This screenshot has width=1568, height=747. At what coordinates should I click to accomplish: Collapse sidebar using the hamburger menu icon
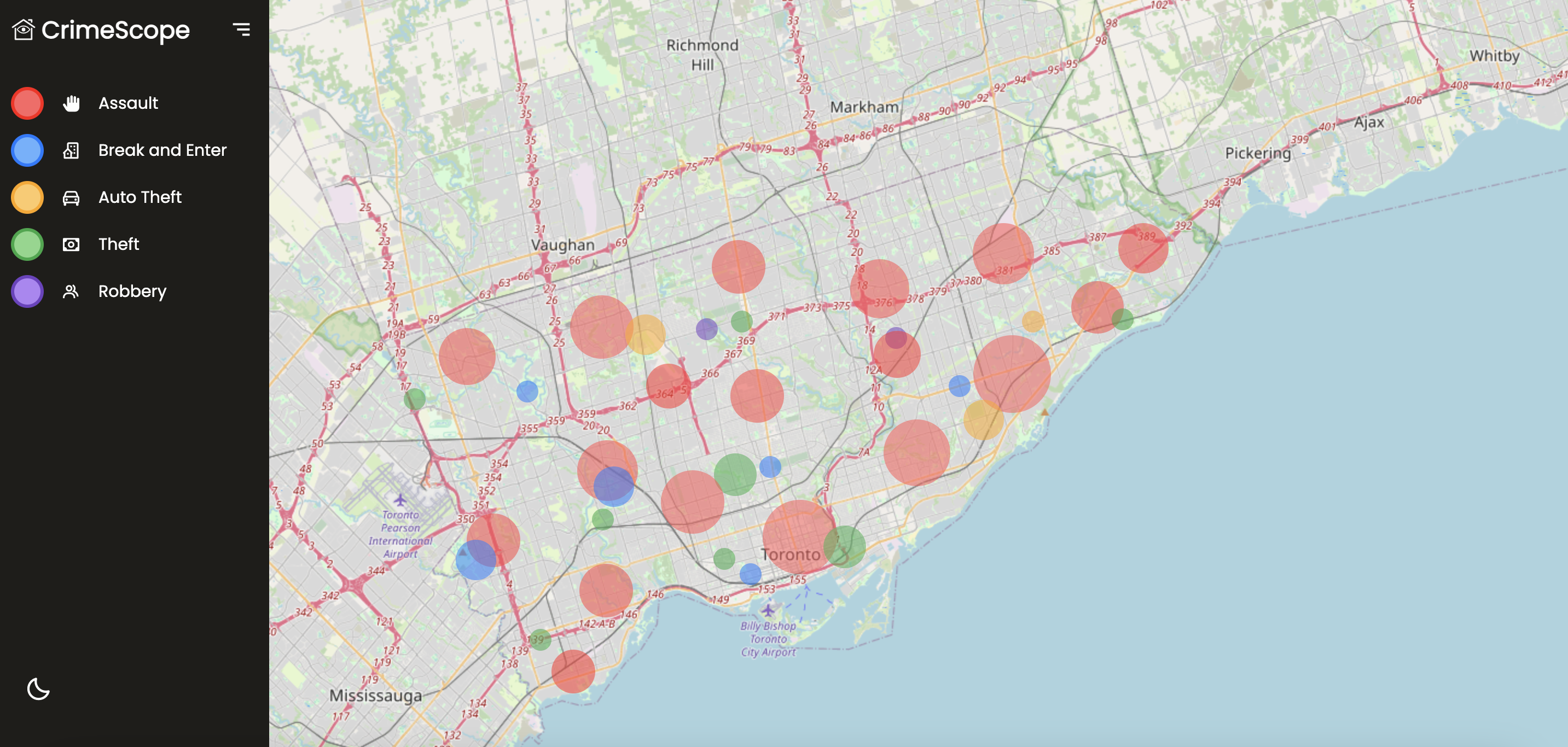pyautogui.click(x=242, y=29)
